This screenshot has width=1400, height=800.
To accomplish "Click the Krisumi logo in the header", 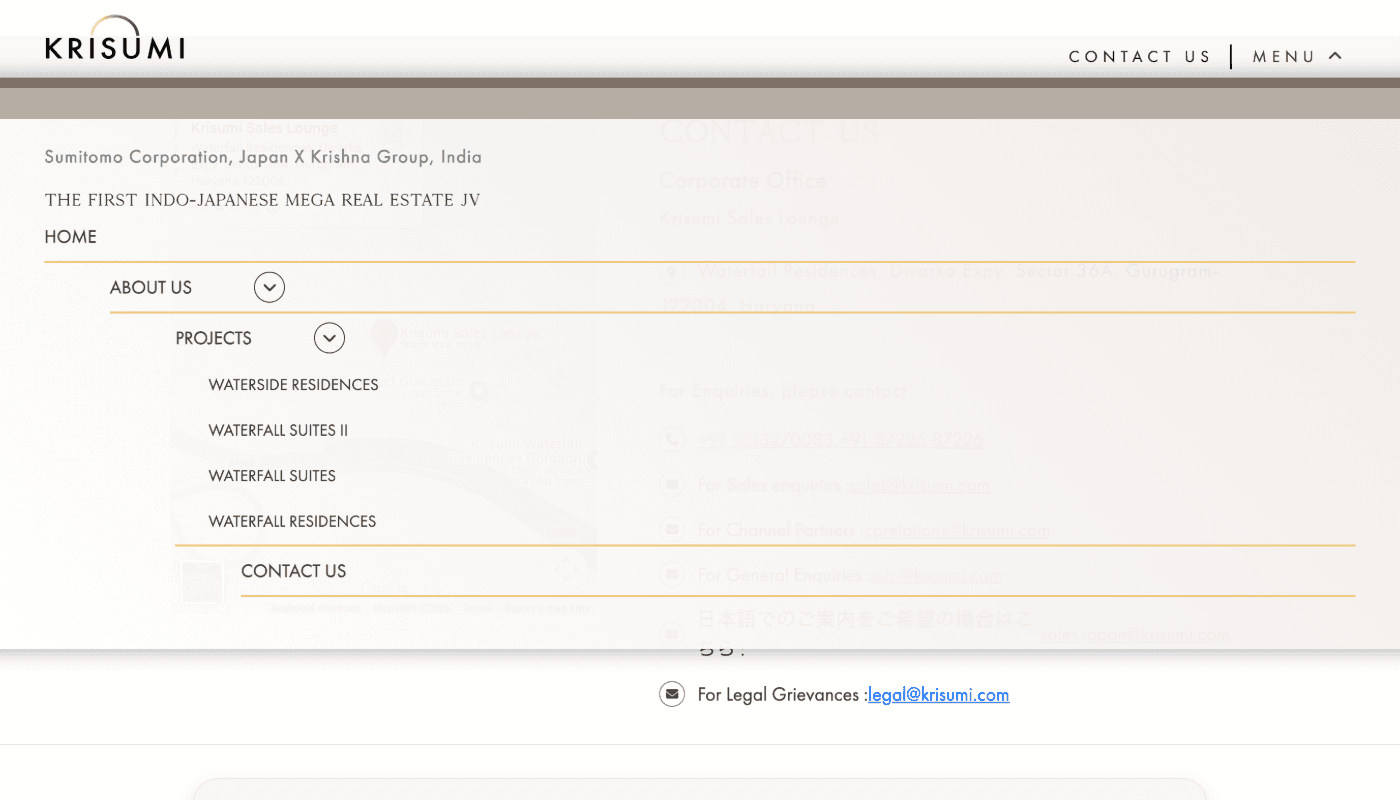I will coord(114,38).
